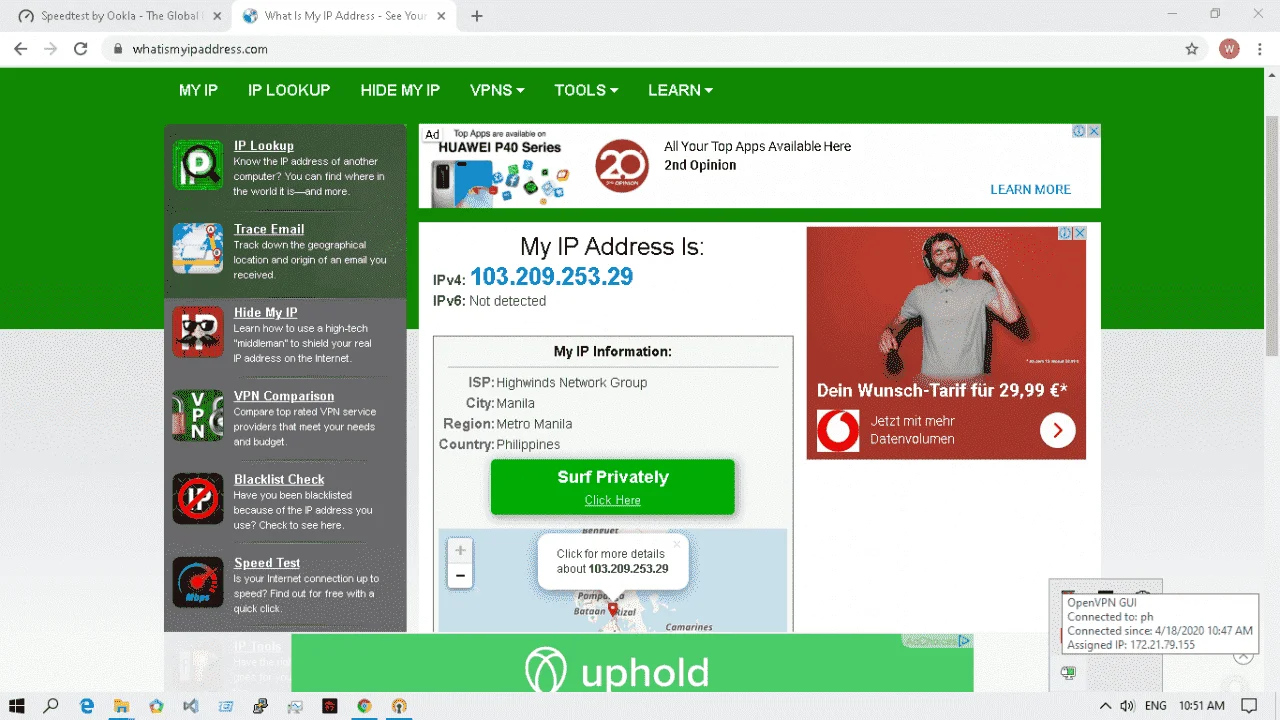Click the Vodafone ad arrow button

click(x=1057, y=431)
